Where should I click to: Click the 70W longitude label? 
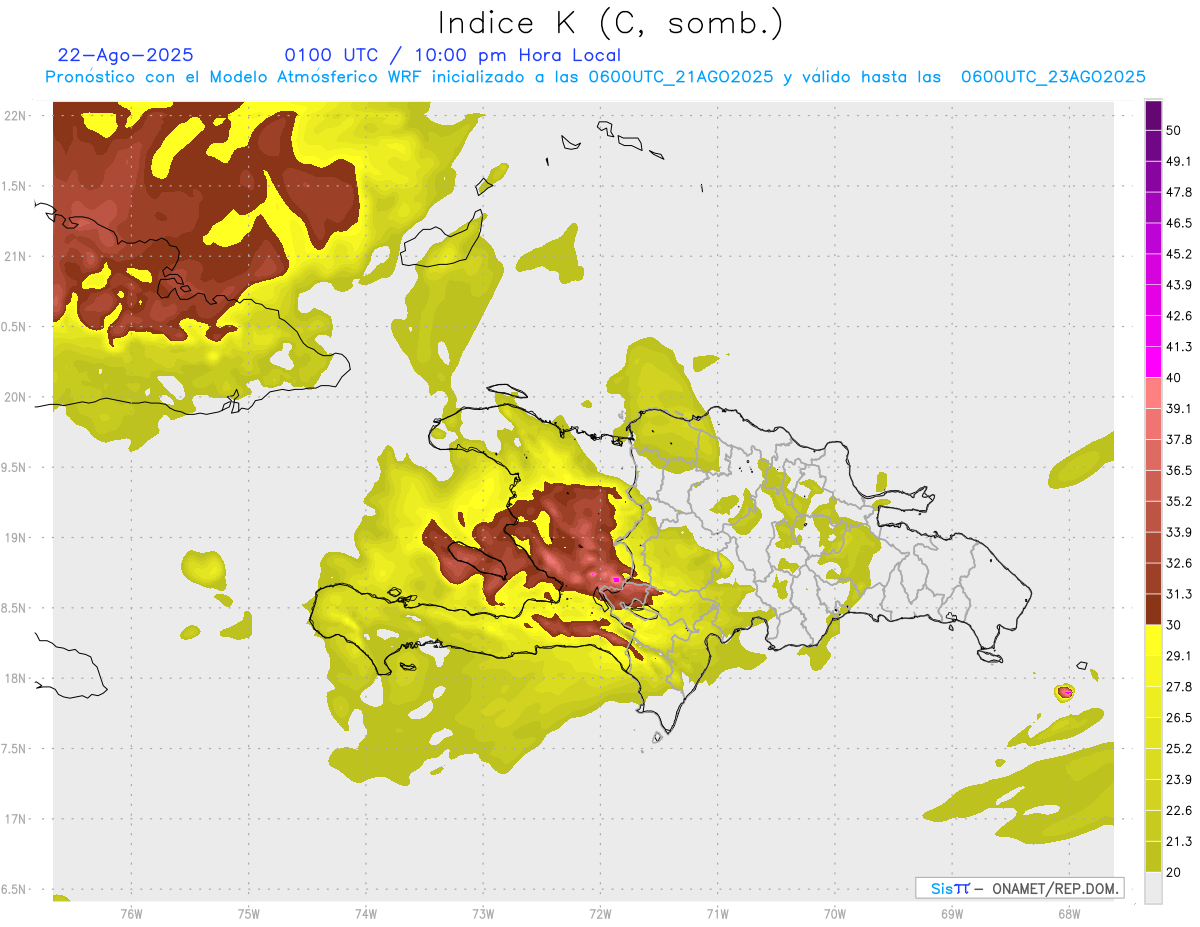pyautogui.click(x=835, y=913)
